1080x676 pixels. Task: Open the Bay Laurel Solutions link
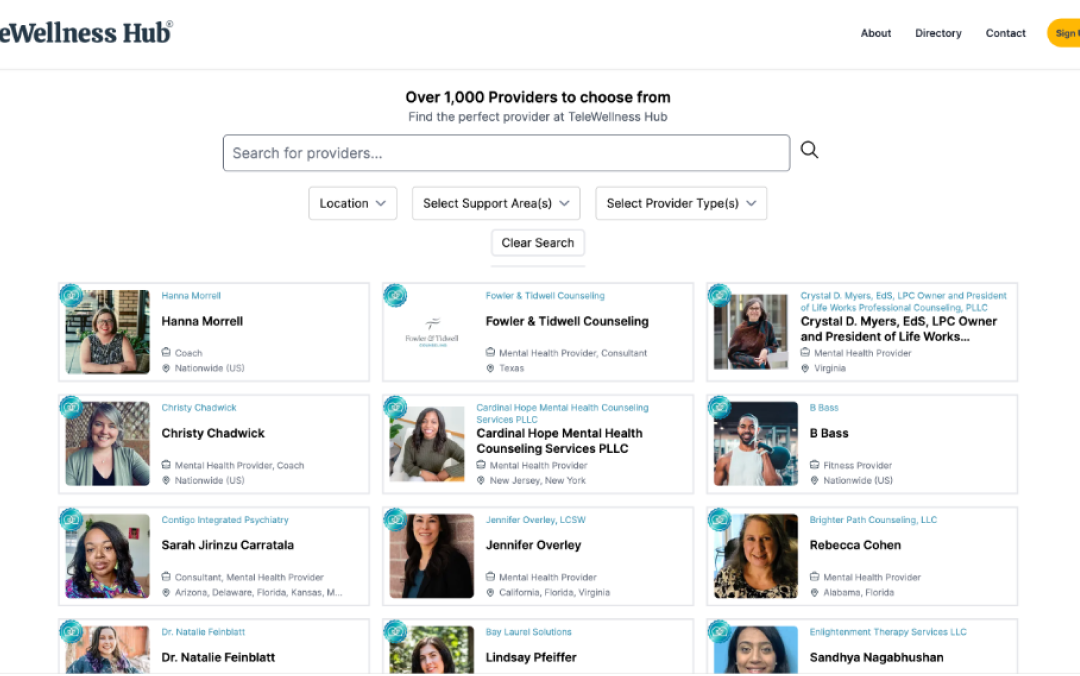(x=528, y=632)
